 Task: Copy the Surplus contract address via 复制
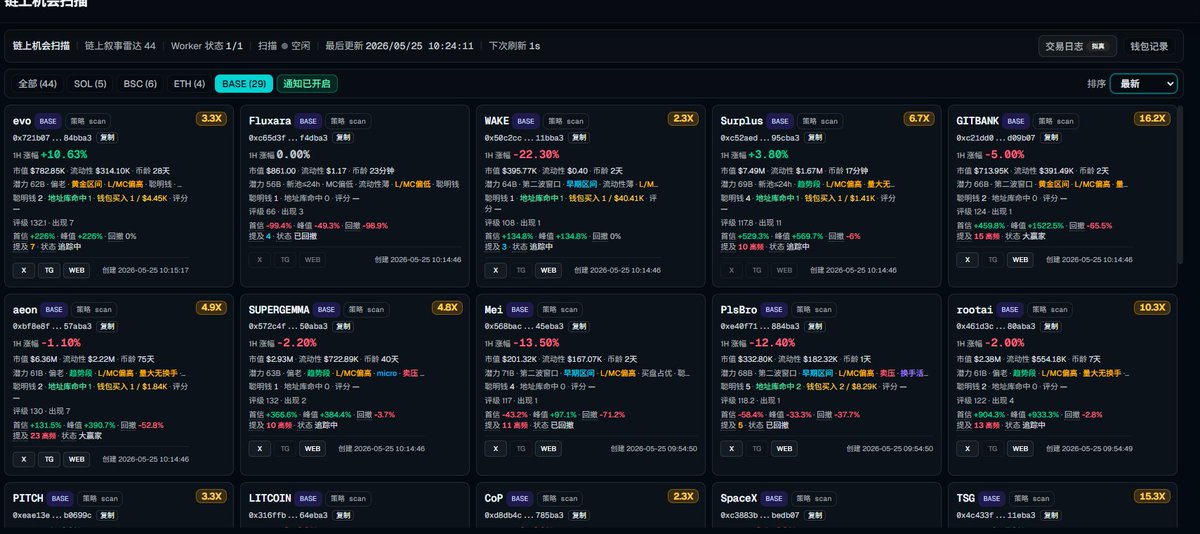click(817, 137)
